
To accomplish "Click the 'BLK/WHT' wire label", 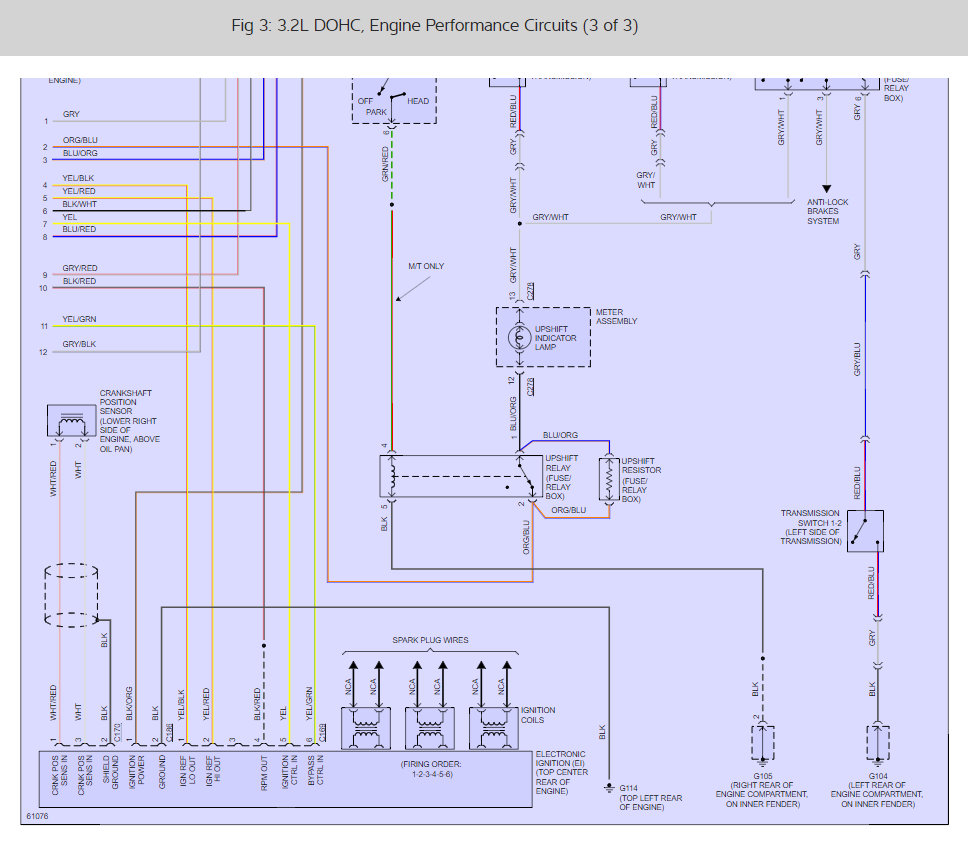I will [80, 204].
